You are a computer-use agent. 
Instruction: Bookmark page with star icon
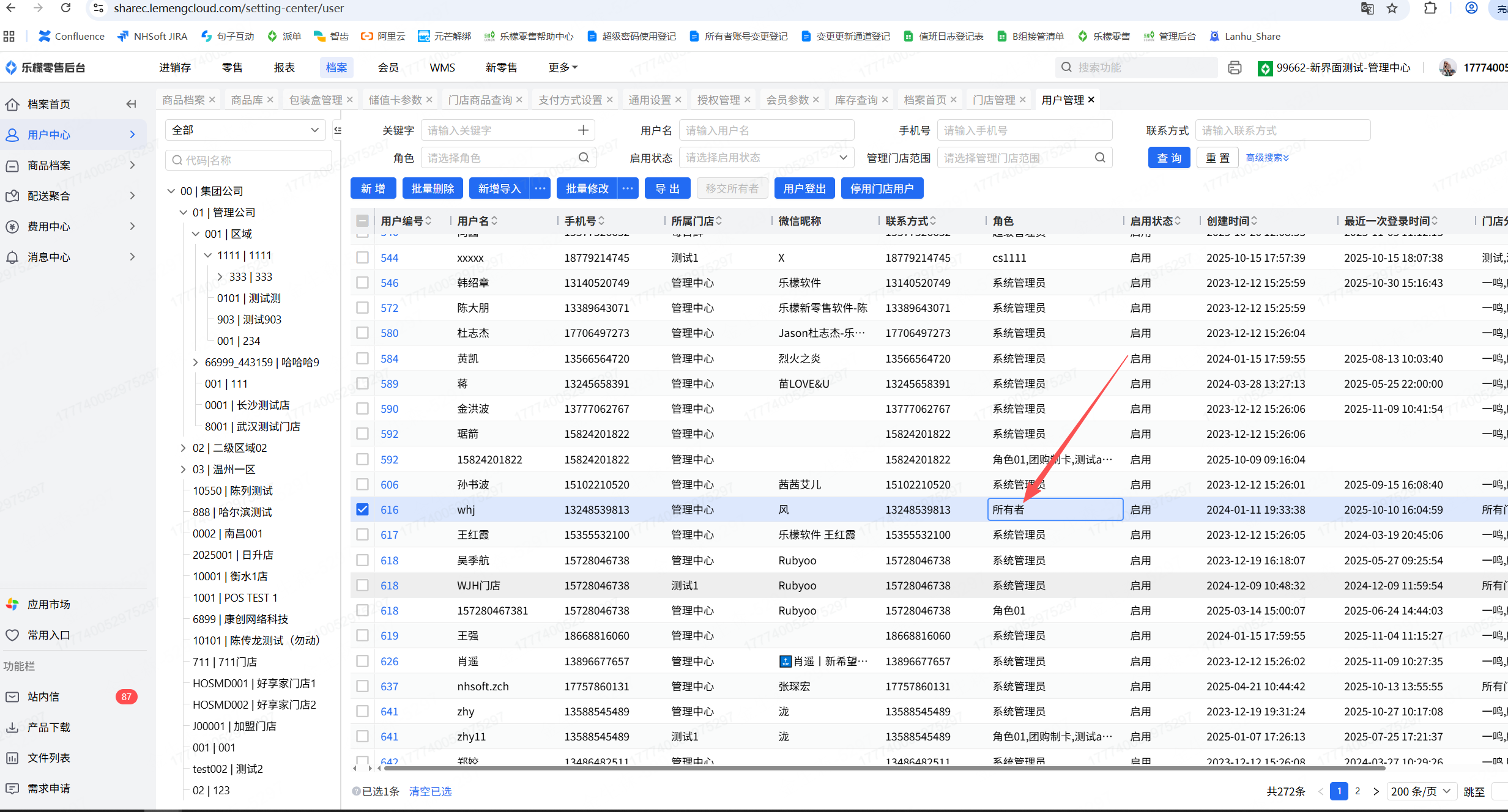coord(1392,9)
